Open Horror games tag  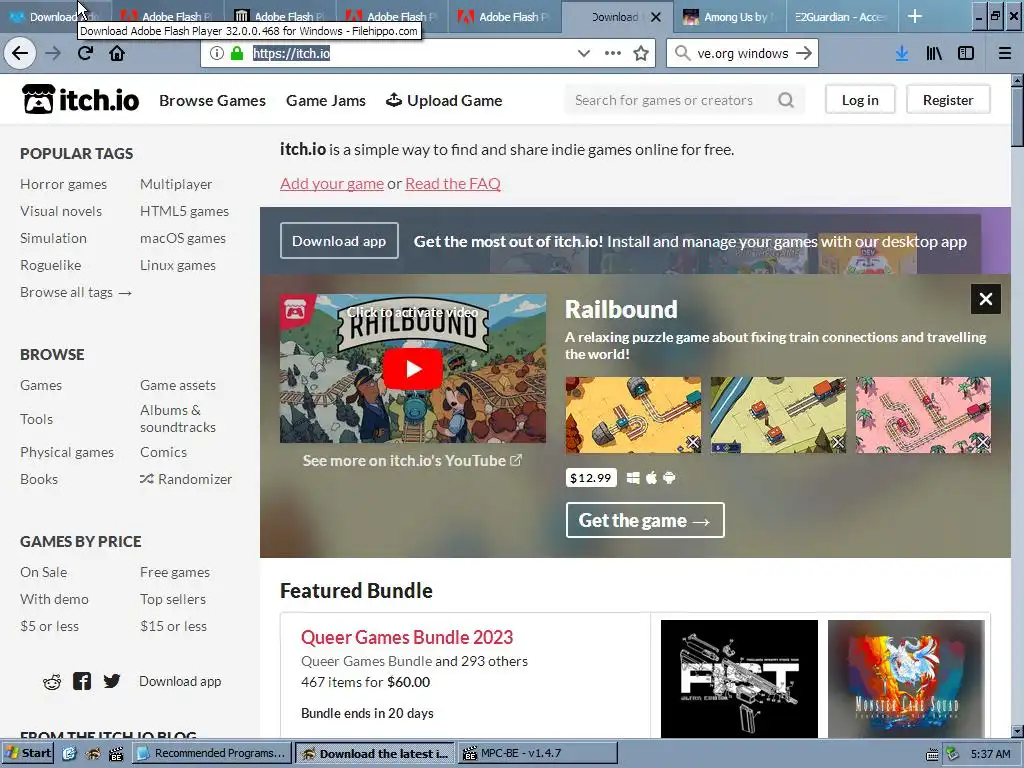(x=63, y=184)
